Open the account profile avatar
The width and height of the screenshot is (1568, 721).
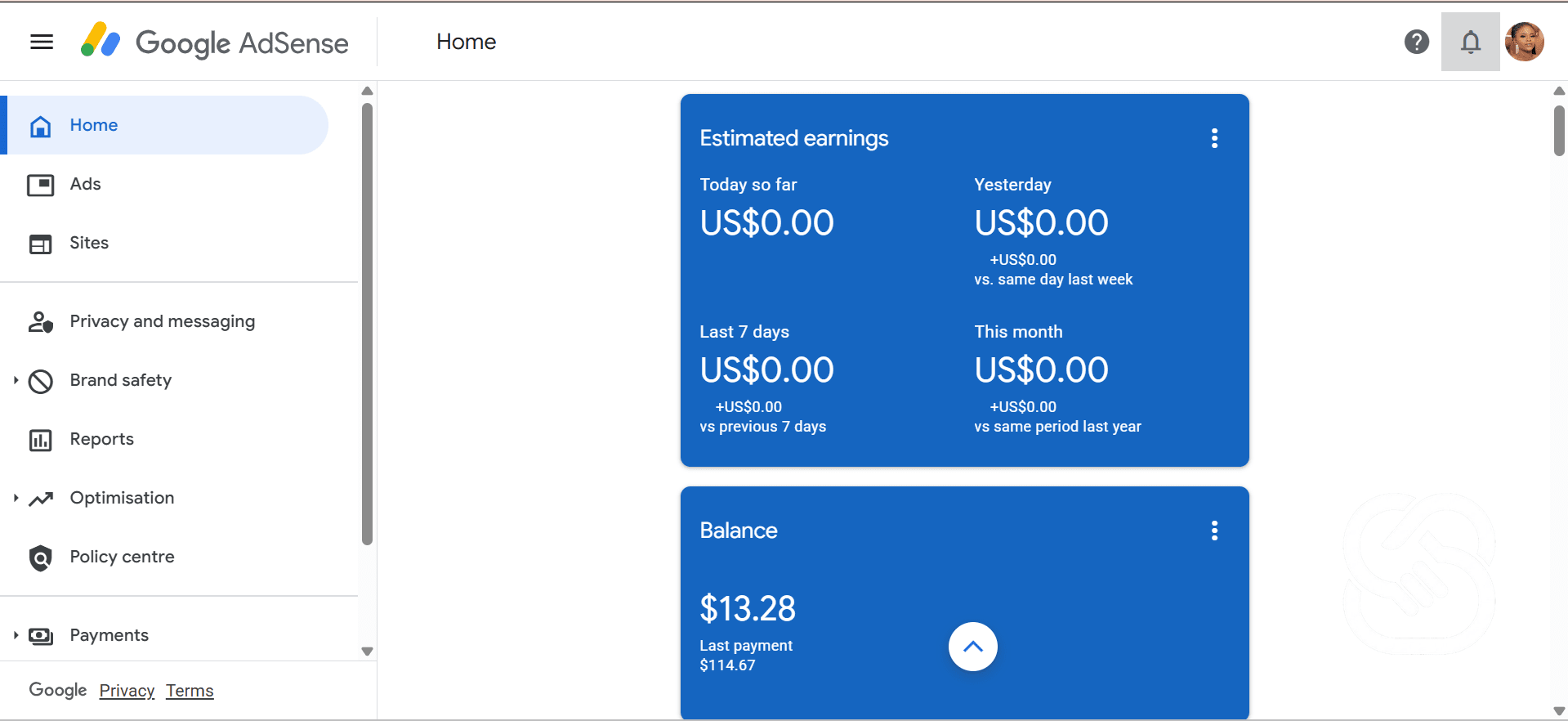1525,42
